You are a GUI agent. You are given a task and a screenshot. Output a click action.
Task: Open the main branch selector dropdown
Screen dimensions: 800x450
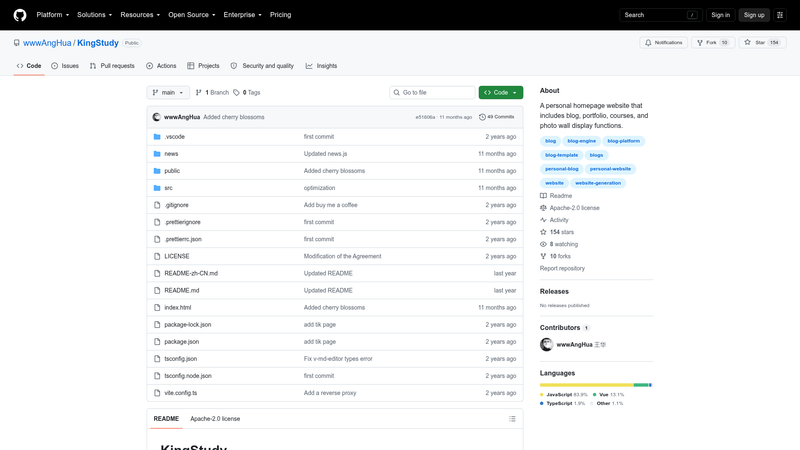pyautogui.click(x=168, y=92)
